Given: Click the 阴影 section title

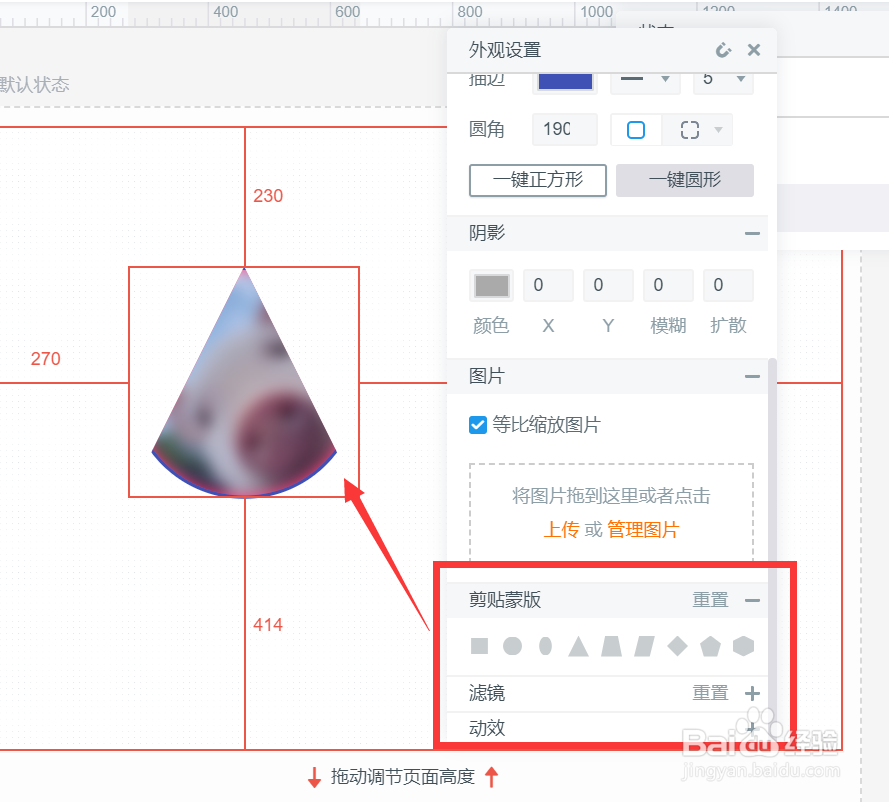Looking at the screenshot, I should pos(486,233).
